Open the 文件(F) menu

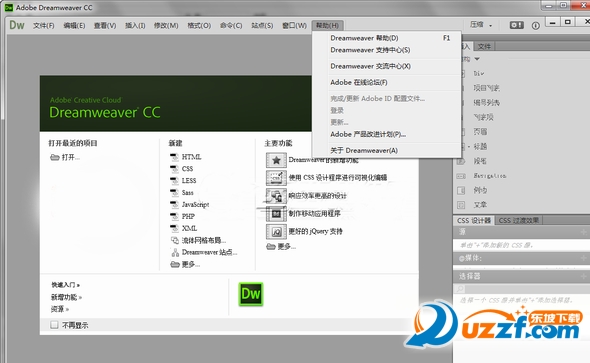point(44,26)
